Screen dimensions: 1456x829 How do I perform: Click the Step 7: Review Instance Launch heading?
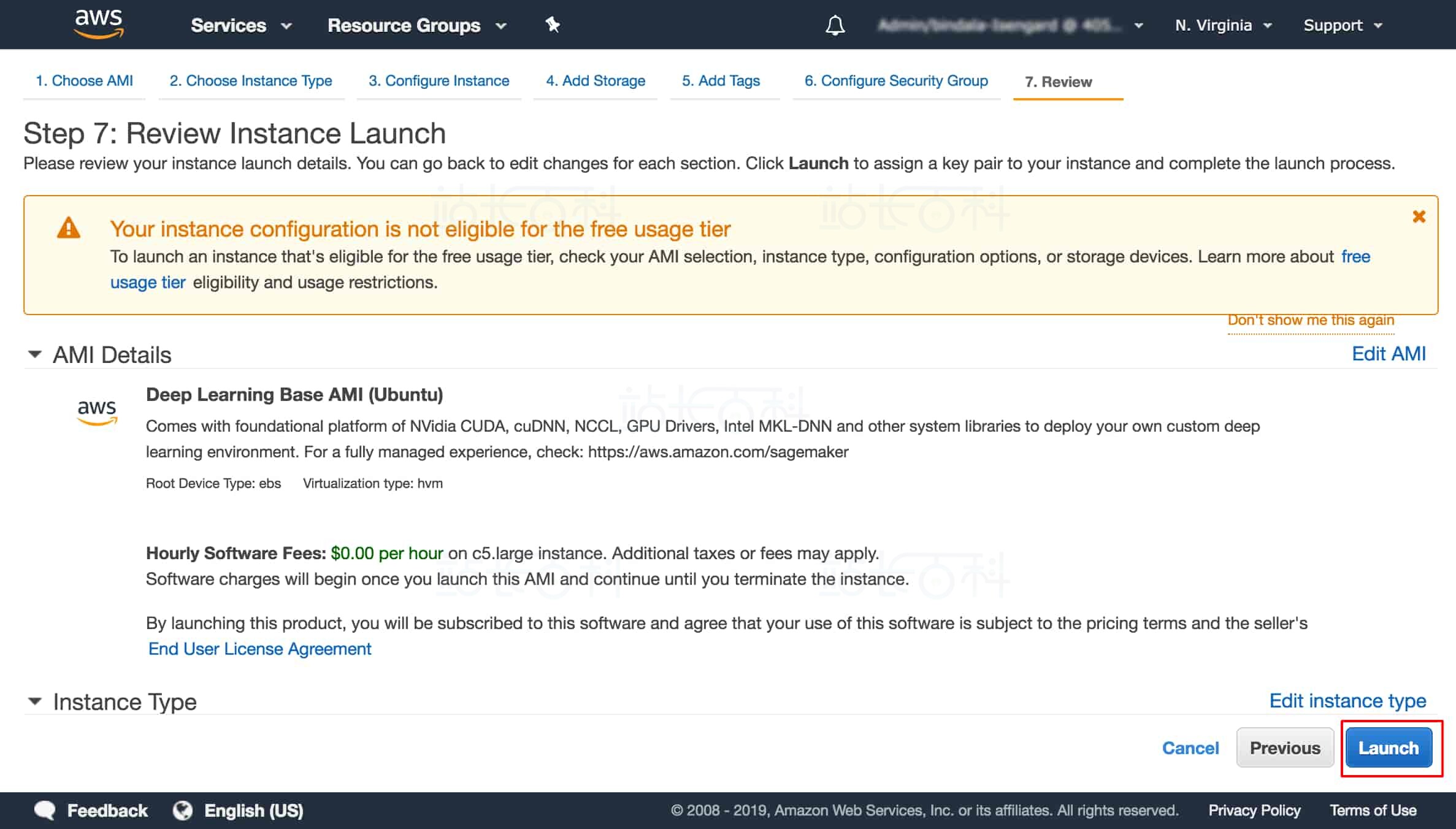pos(234,134)
